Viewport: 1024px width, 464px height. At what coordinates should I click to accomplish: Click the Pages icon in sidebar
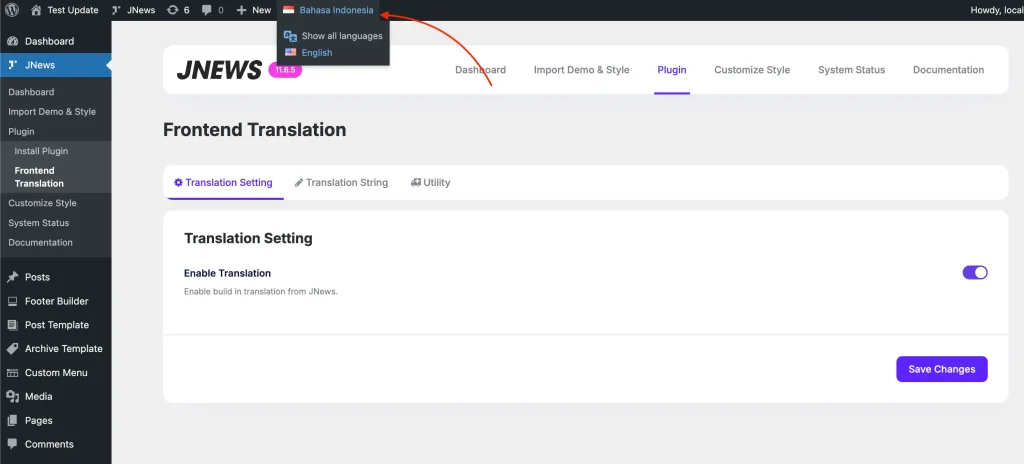click(x=12, y=421)
